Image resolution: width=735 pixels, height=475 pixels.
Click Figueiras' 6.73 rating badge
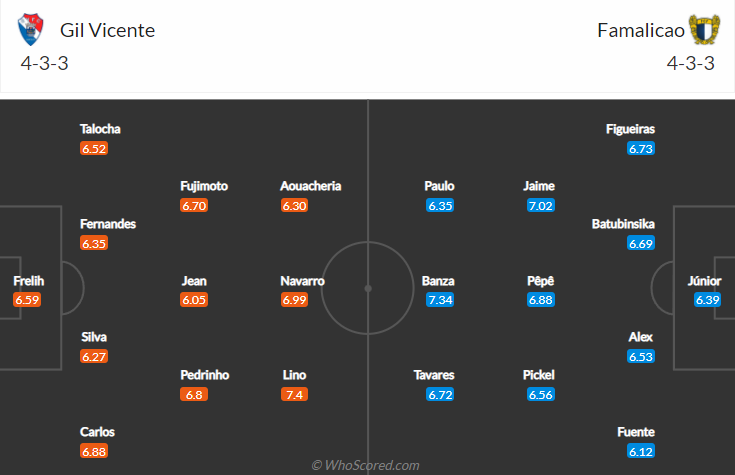click(641, 148)
